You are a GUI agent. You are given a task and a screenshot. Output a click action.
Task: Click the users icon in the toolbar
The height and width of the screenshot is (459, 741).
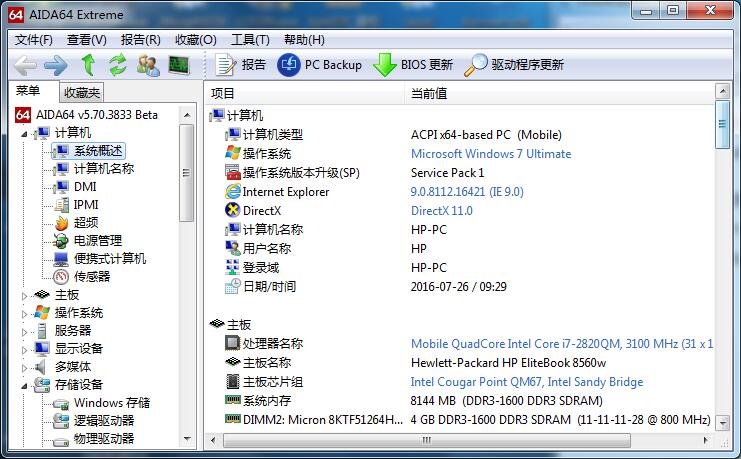click(148, 65)
